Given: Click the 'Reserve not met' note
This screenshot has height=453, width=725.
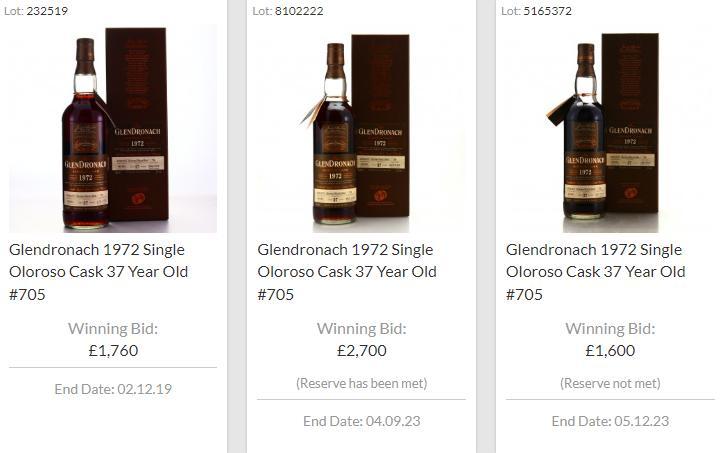Looking at the screenshot, I should coord(610,383).
